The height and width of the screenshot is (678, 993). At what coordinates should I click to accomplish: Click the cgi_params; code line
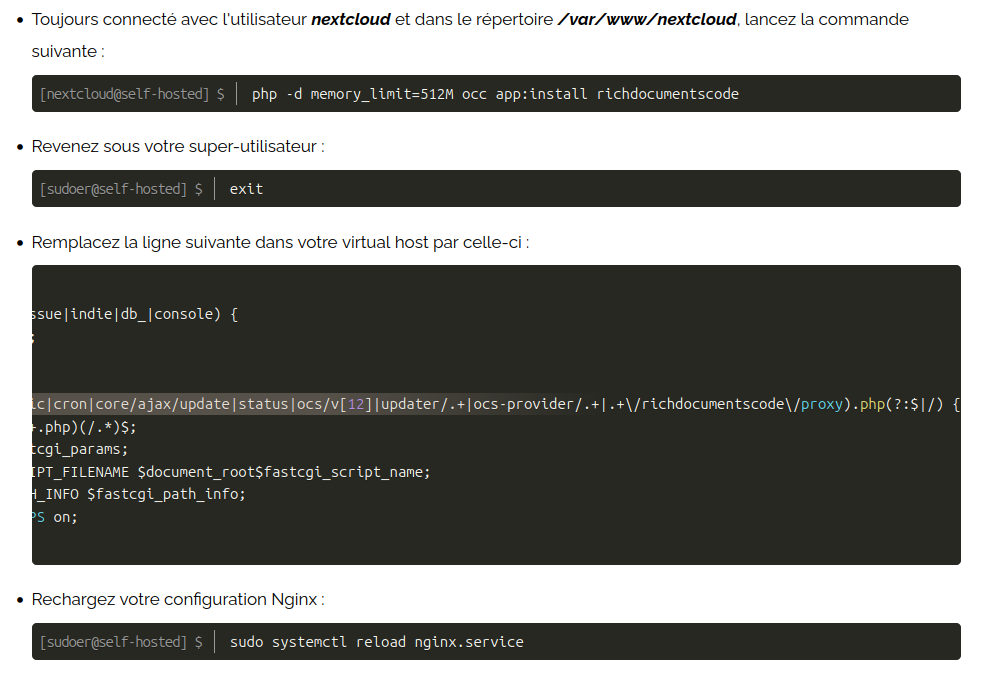[x=80, y=449]
